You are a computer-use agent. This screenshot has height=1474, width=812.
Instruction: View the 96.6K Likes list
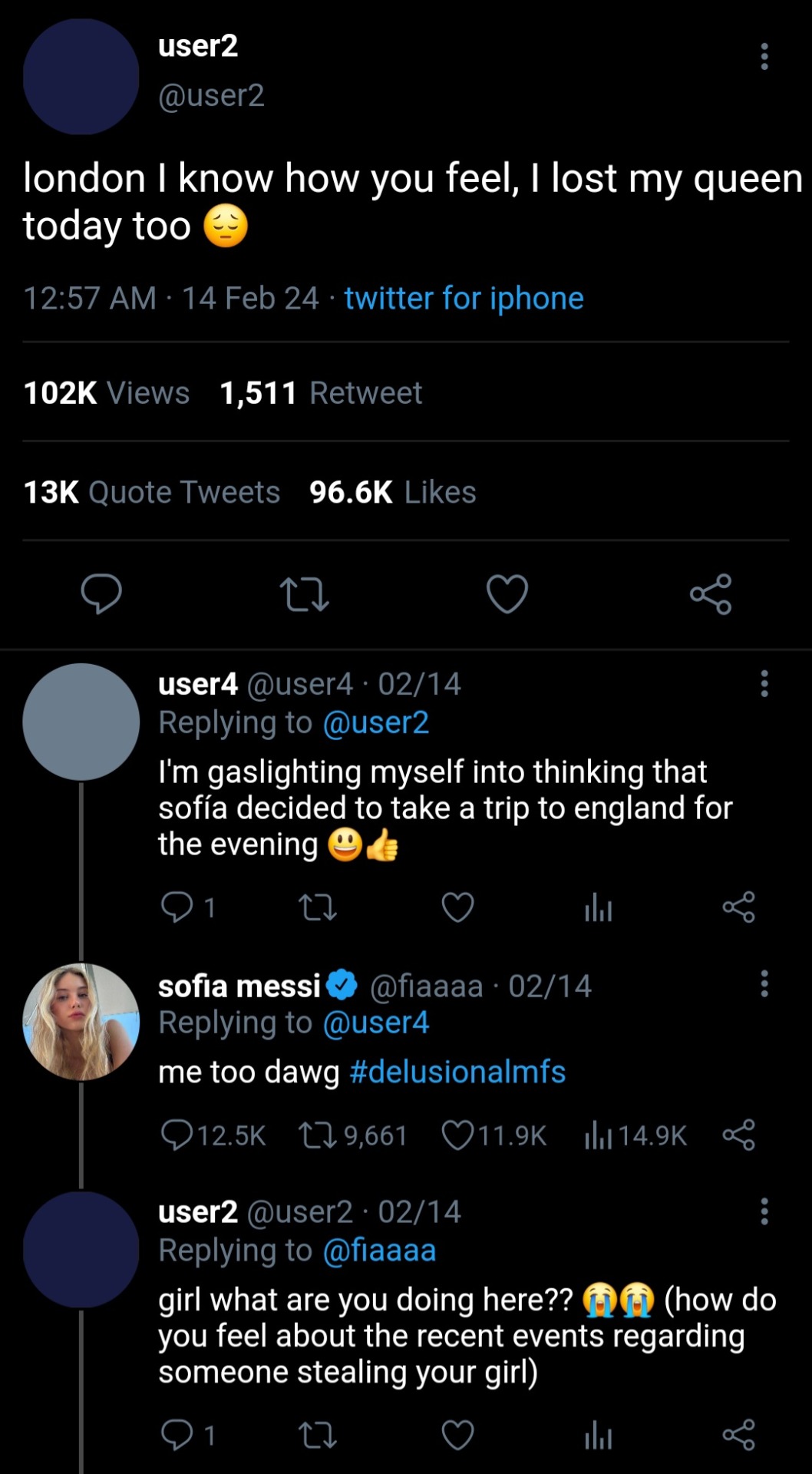pyautogui.click(x=392, y=492)
